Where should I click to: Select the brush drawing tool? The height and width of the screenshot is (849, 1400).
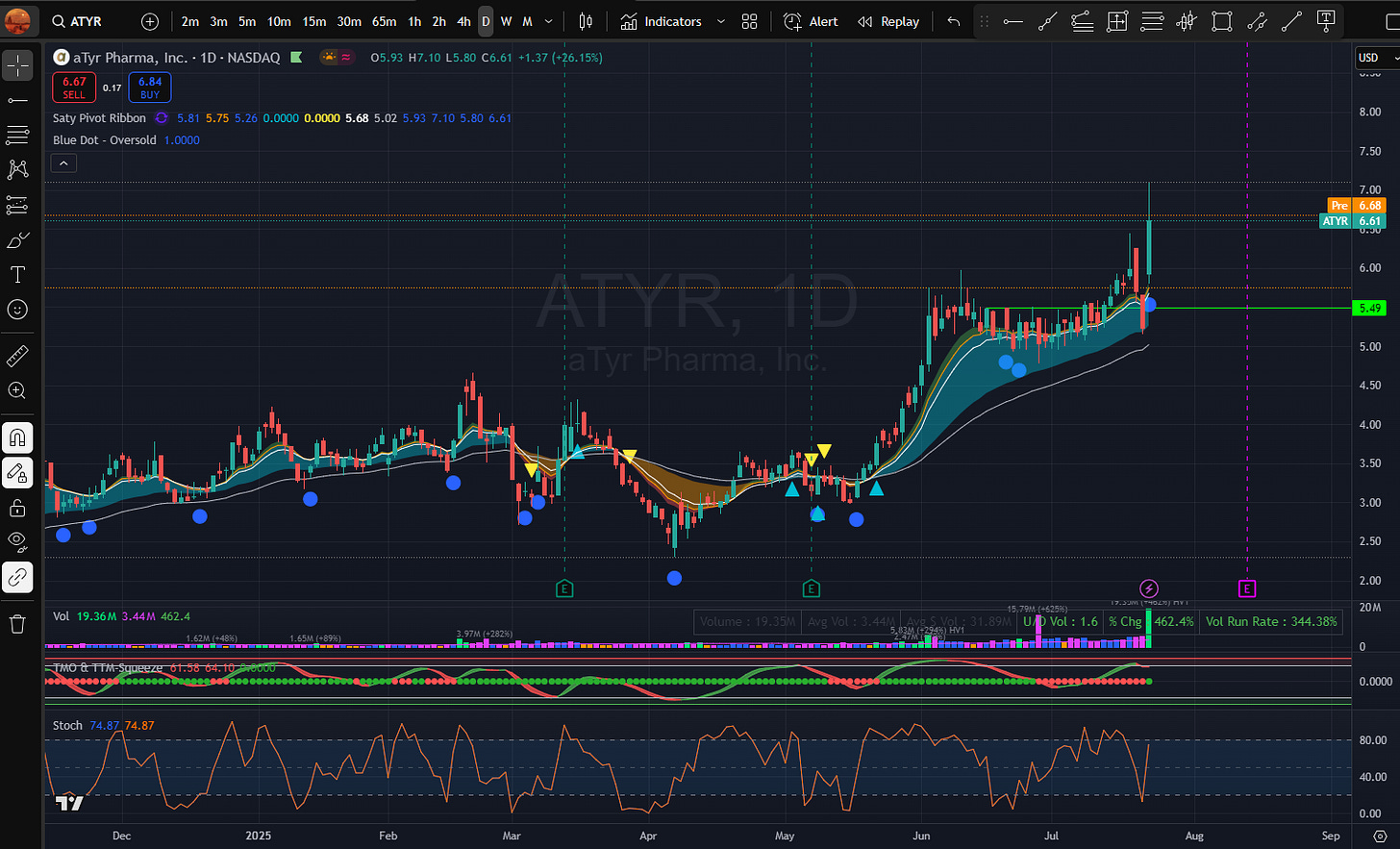click(17, 239)
